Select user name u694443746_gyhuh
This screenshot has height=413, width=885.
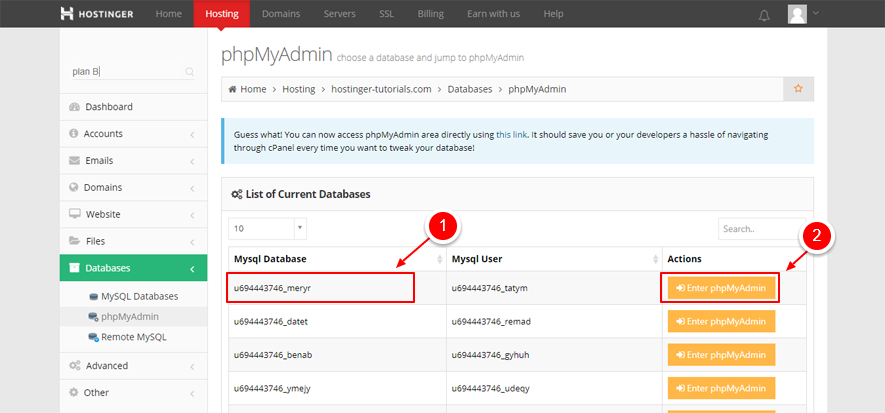click(x=490, y=355)
